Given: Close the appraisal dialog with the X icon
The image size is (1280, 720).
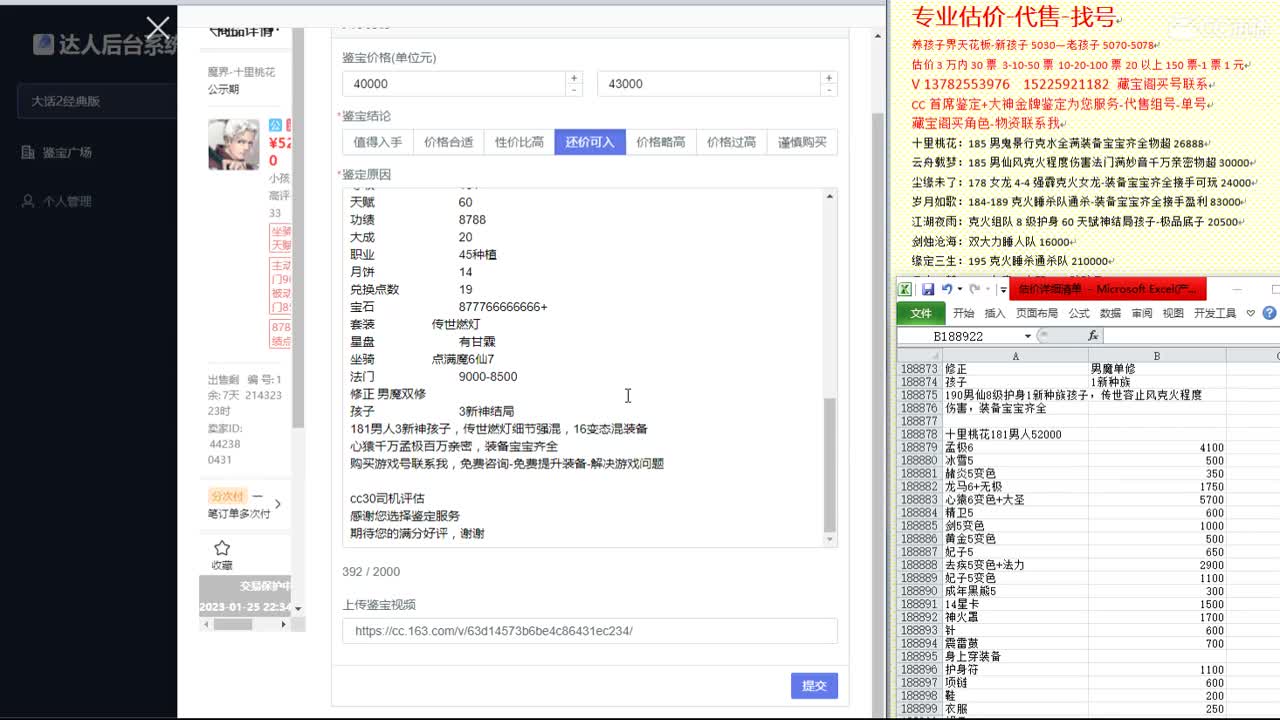Looking at the screenshot, I should [x=158, y=28].
